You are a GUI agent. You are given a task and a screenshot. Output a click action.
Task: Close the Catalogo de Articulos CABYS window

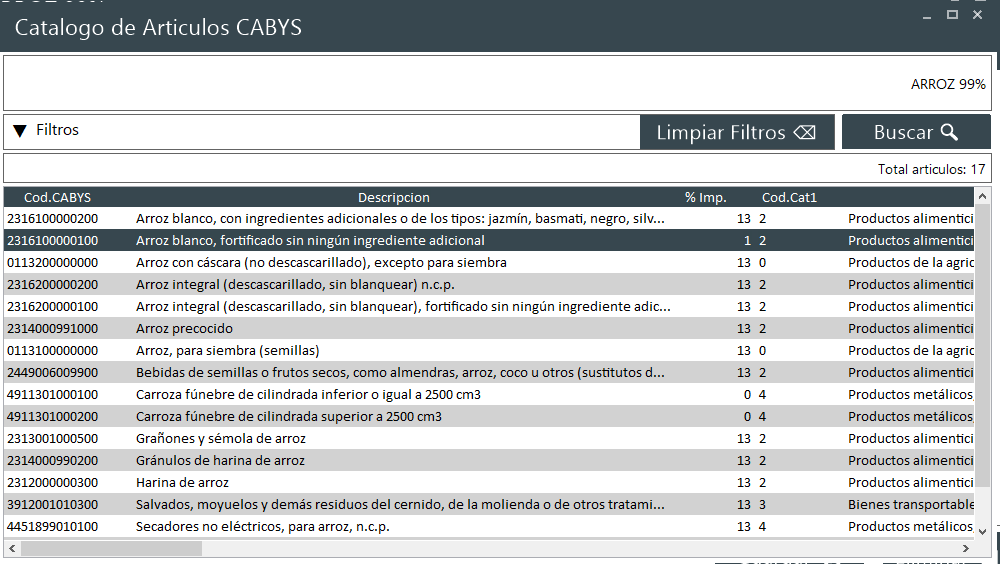click(x=978, y=14)
